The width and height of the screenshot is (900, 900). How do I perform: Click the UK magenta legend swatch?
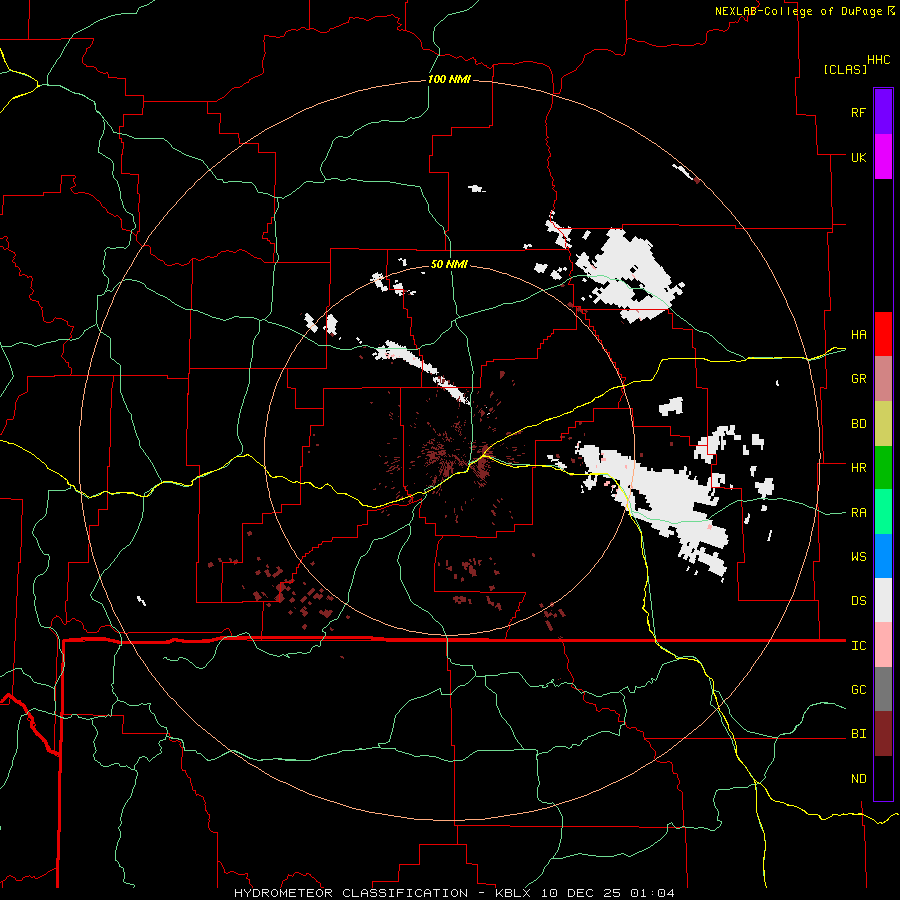point(883,157)
